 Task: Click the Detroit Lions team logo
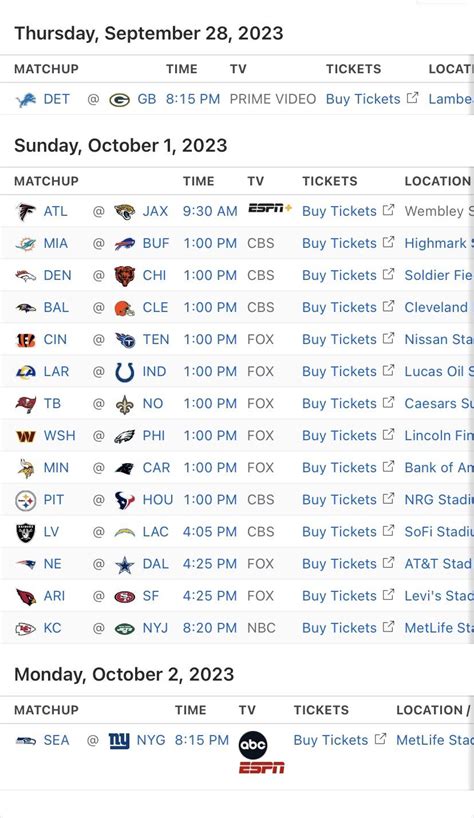(x=26, y=99)
